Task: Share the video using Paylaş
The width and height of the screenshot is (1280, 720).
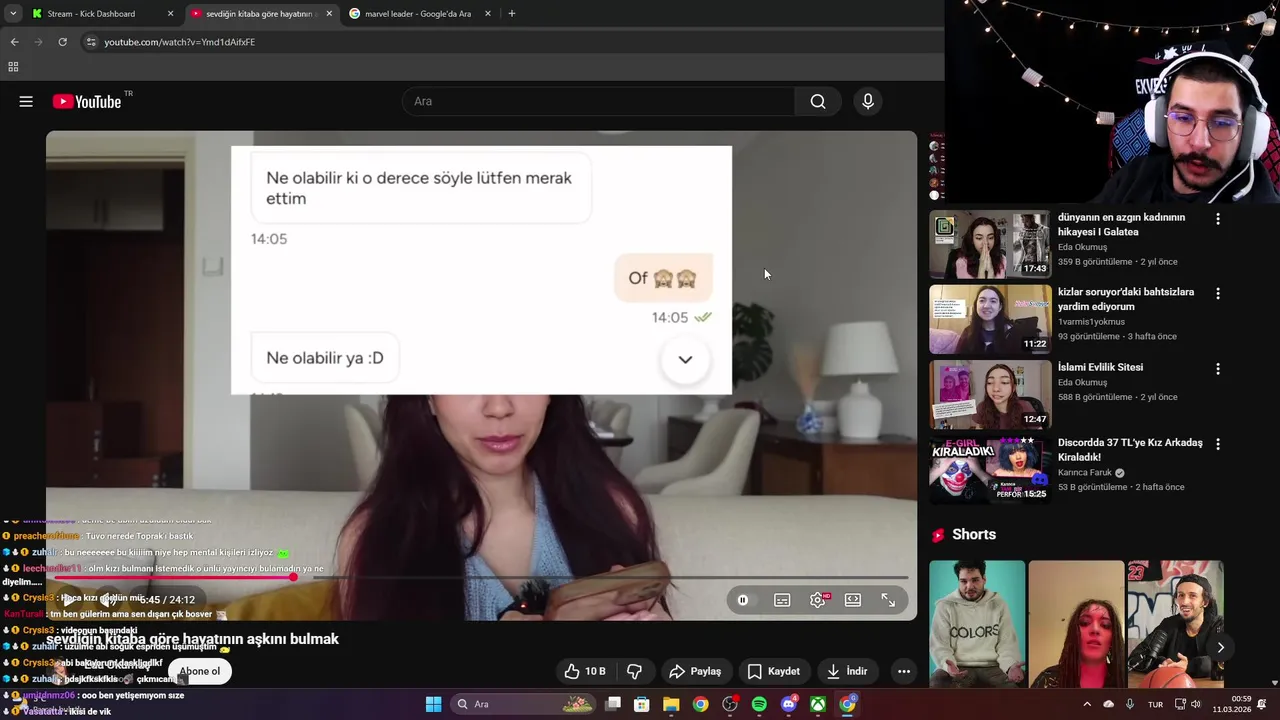Action: pos(695,671)
